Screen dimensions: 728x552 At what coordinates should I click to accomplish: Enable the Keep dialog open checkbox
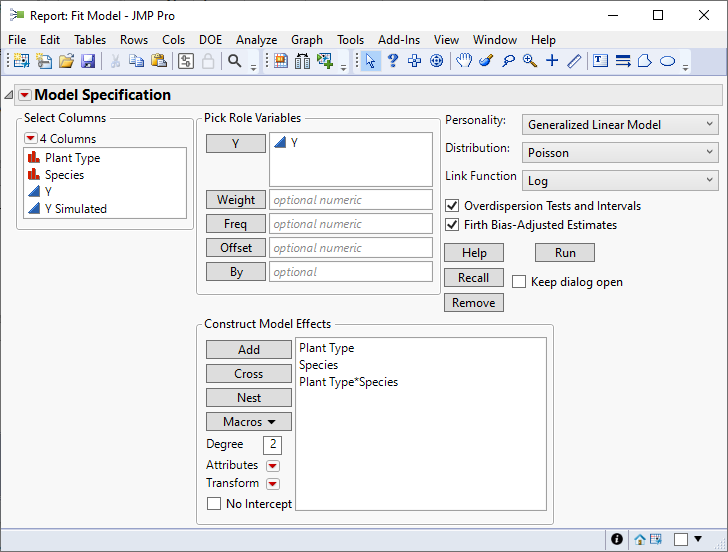[519, 282]
